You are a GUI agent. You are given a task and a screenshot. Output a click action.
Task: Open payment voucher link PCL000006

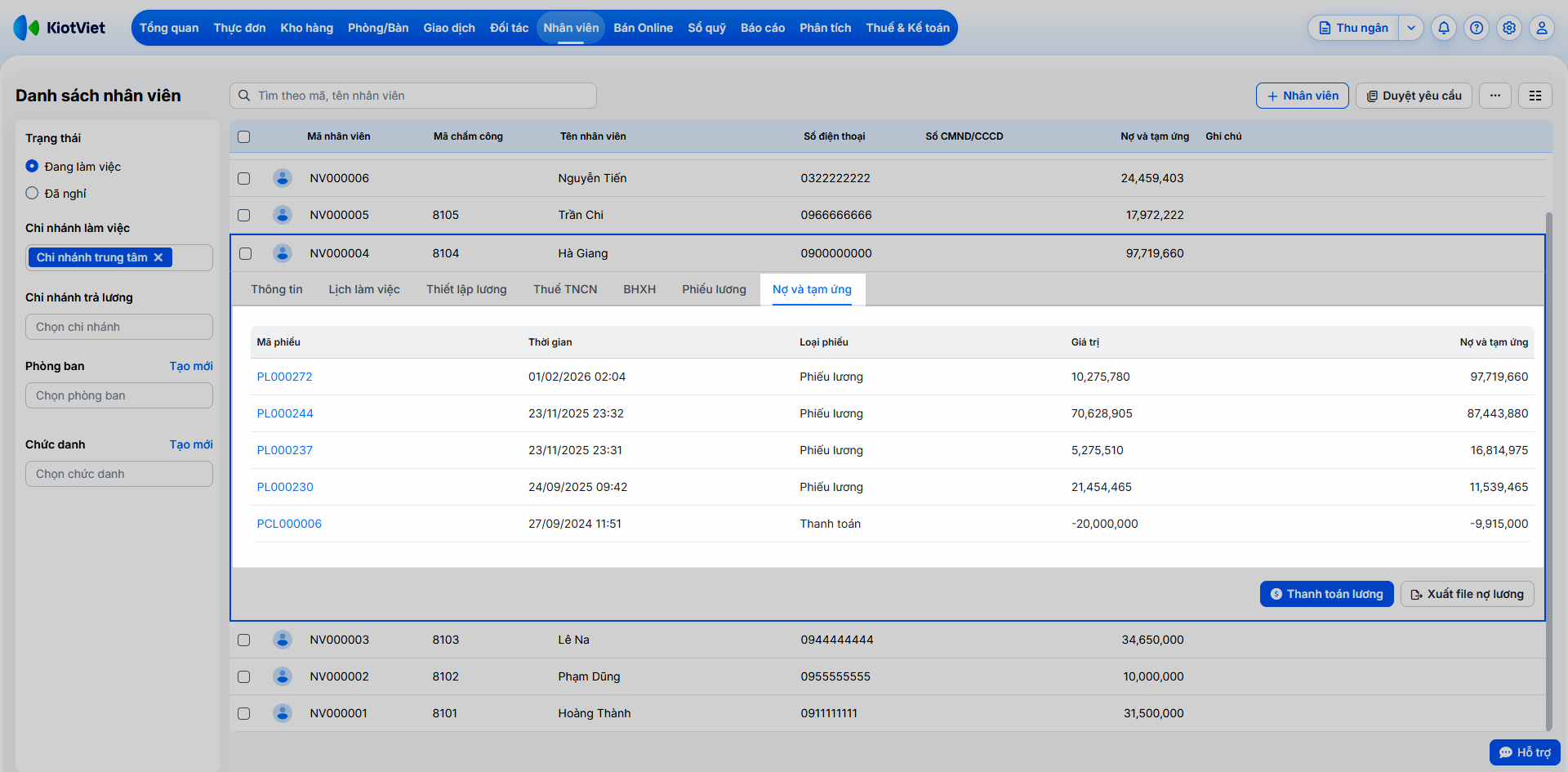point(289,524)
